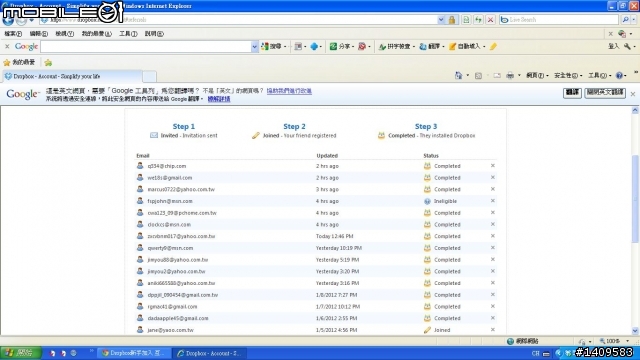Remove the q334@chip.com invite row
640x360 pixels.
493,166
